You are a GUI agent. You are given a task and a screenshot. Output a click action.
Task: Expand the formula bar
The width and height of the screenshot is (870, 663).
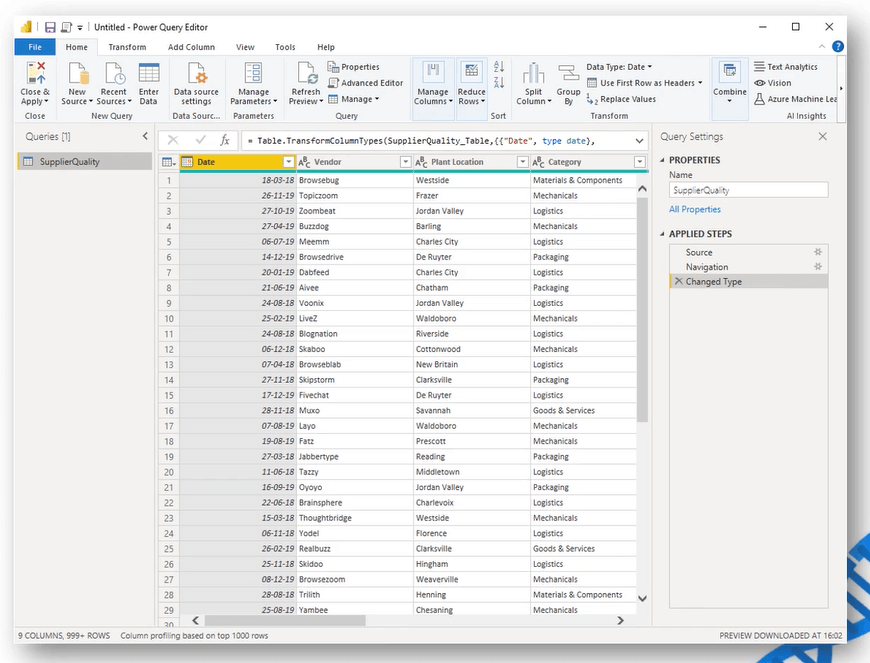[639, 141]
